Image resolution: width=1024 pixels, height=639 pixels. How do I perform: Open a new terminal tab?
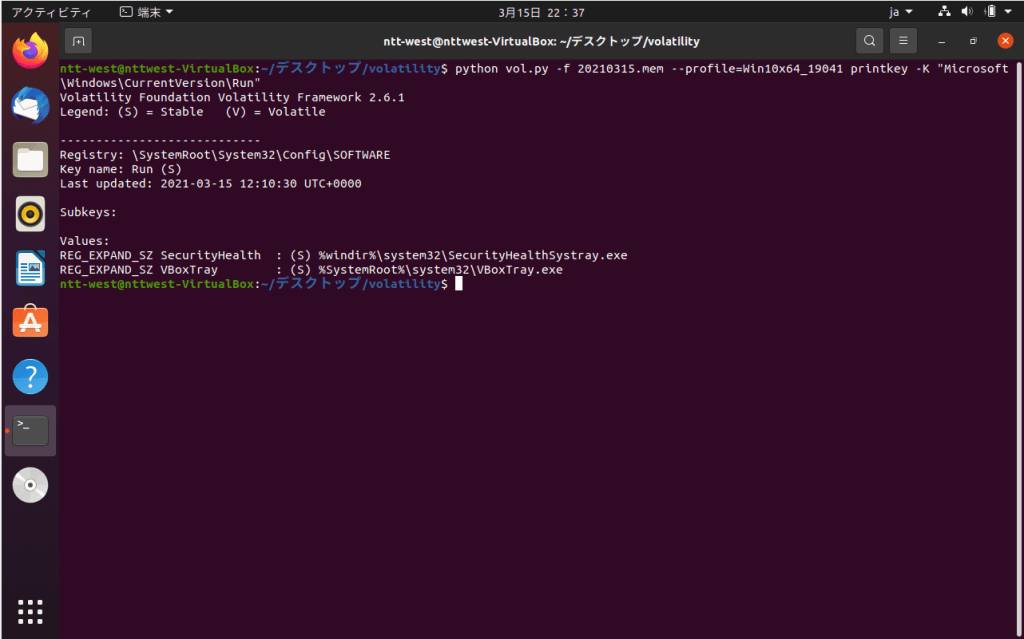(78, 41)
